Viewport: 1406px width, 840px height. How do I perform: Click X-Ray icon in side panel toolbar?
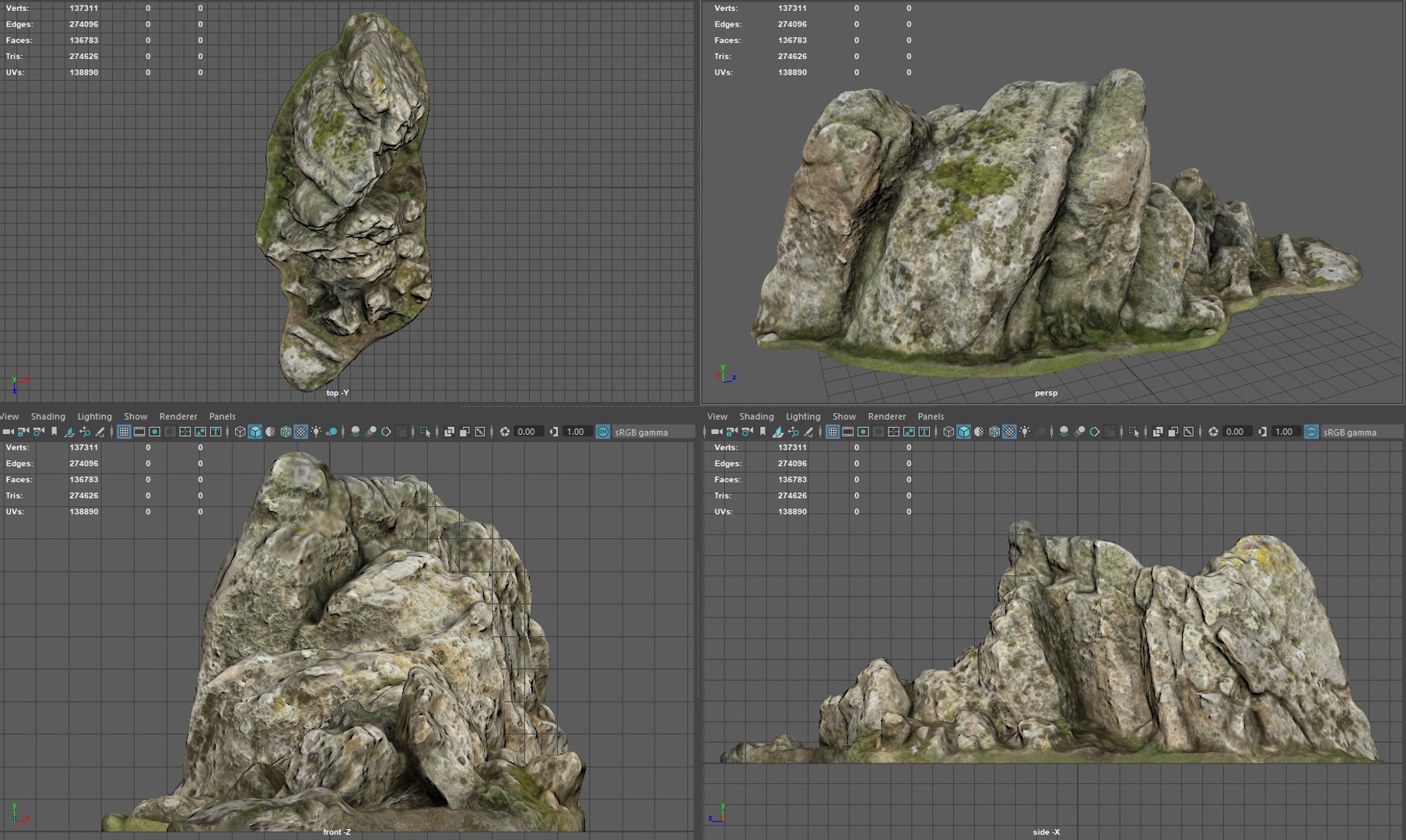coord(1158,432)
